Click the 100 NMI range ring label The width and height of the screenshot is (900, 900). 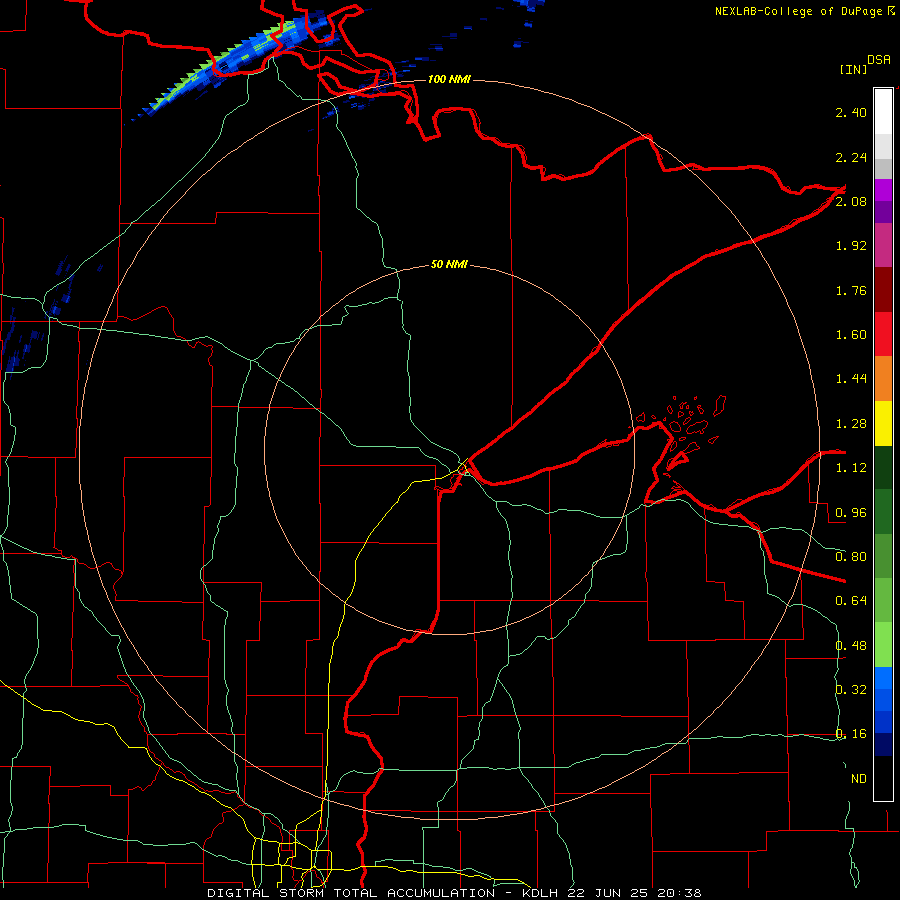pyautogui.click(x=449, y=79)
